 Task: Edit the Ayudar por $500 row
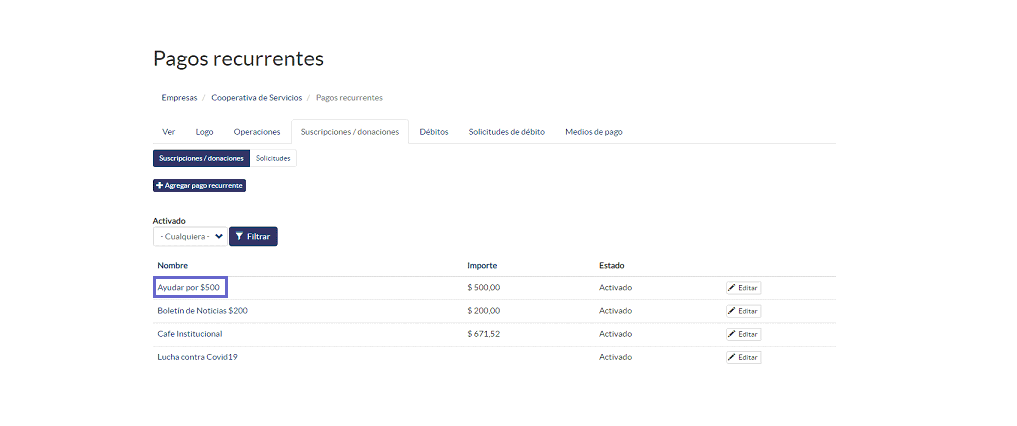click(x=743, y=288)
